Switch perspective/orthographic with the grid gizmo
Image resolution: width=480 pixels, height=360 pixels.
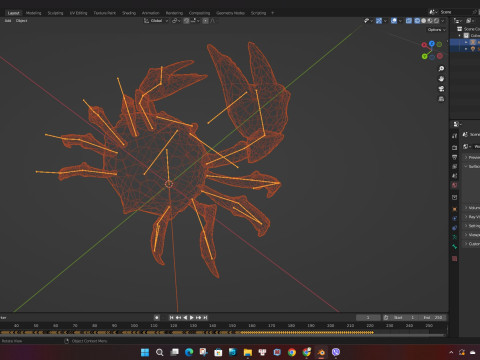pyautogui.click(x=441, y=99)
